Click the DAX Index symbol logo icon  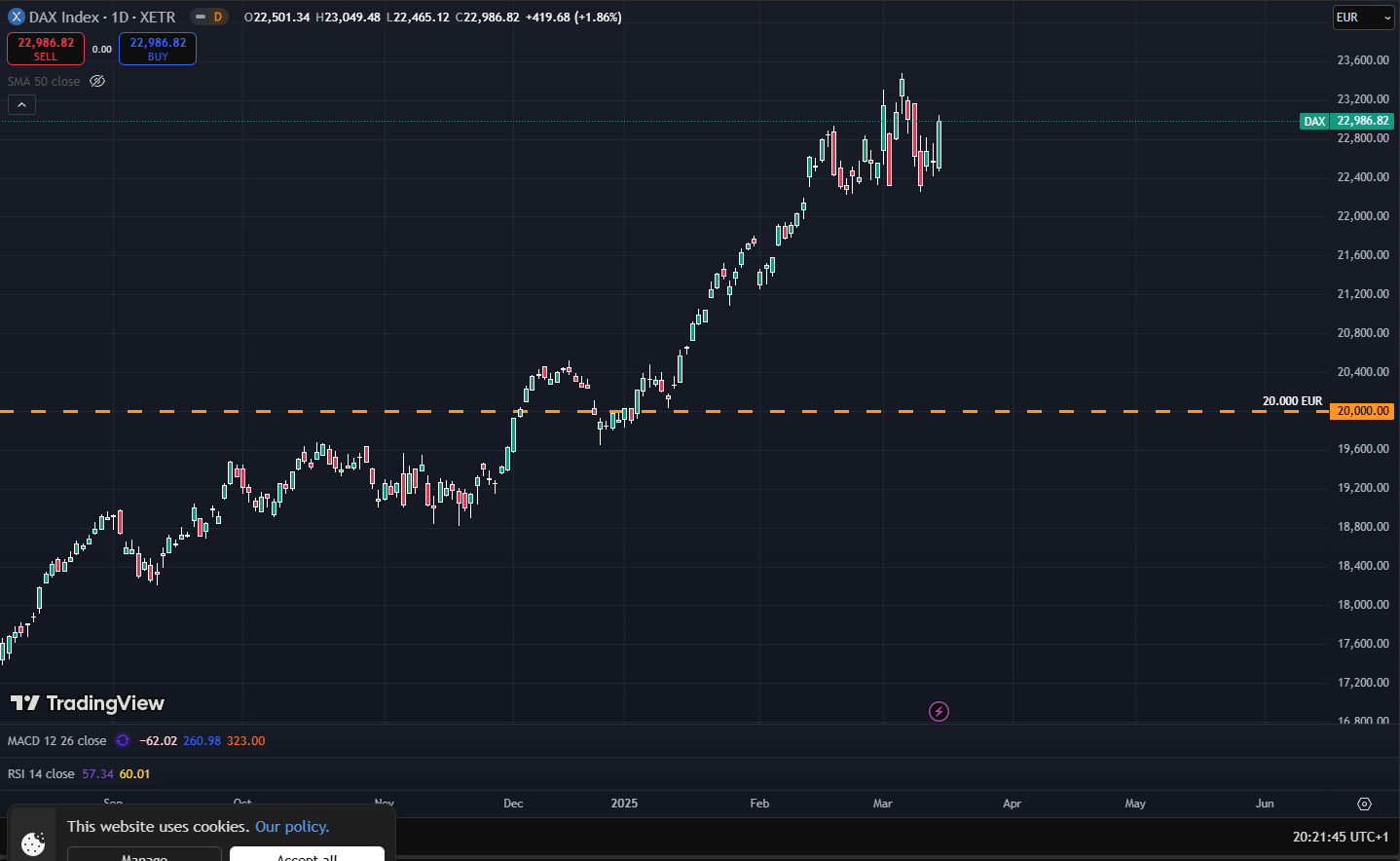tap(16, 17)
